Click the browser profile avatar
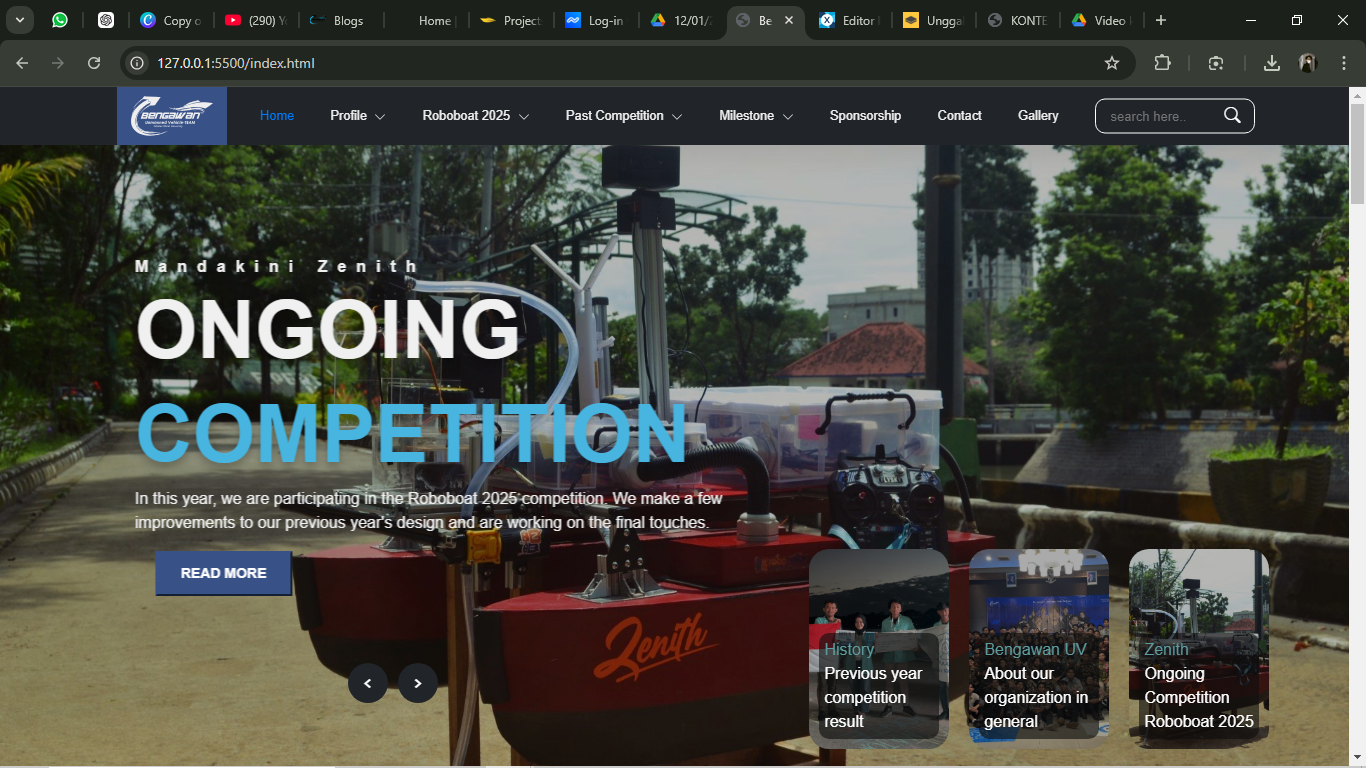The image size is (1366, 768). pos(1308,63)
